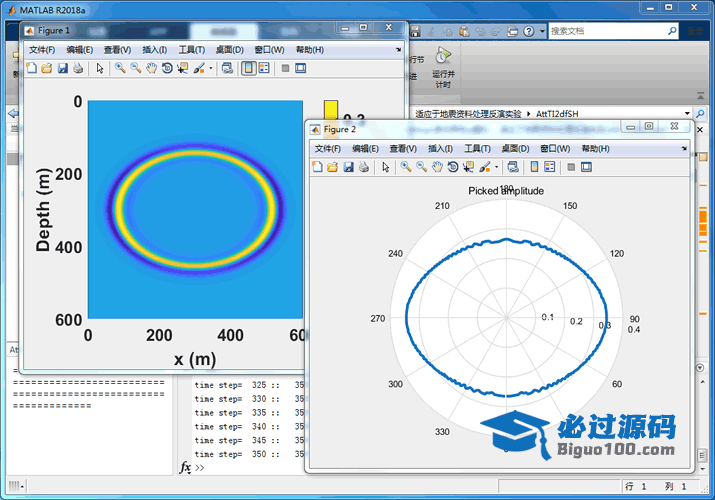This screenshot has height=500, width=715.
Task: Open 文件(F) menu in Figure 1
Action: 42,50
